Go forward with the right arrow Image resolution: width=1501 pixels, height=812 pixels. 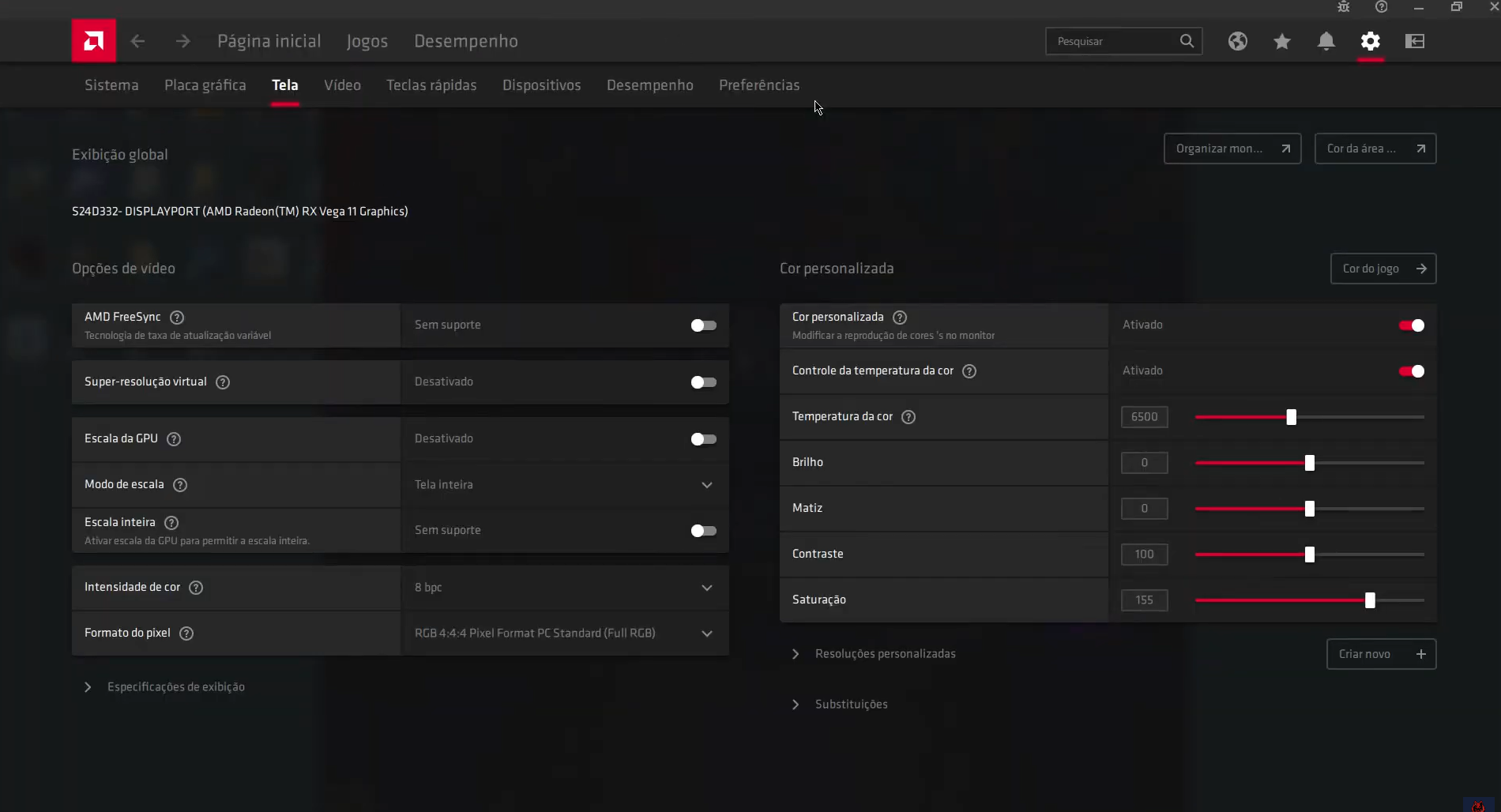[x=182, y=41]
